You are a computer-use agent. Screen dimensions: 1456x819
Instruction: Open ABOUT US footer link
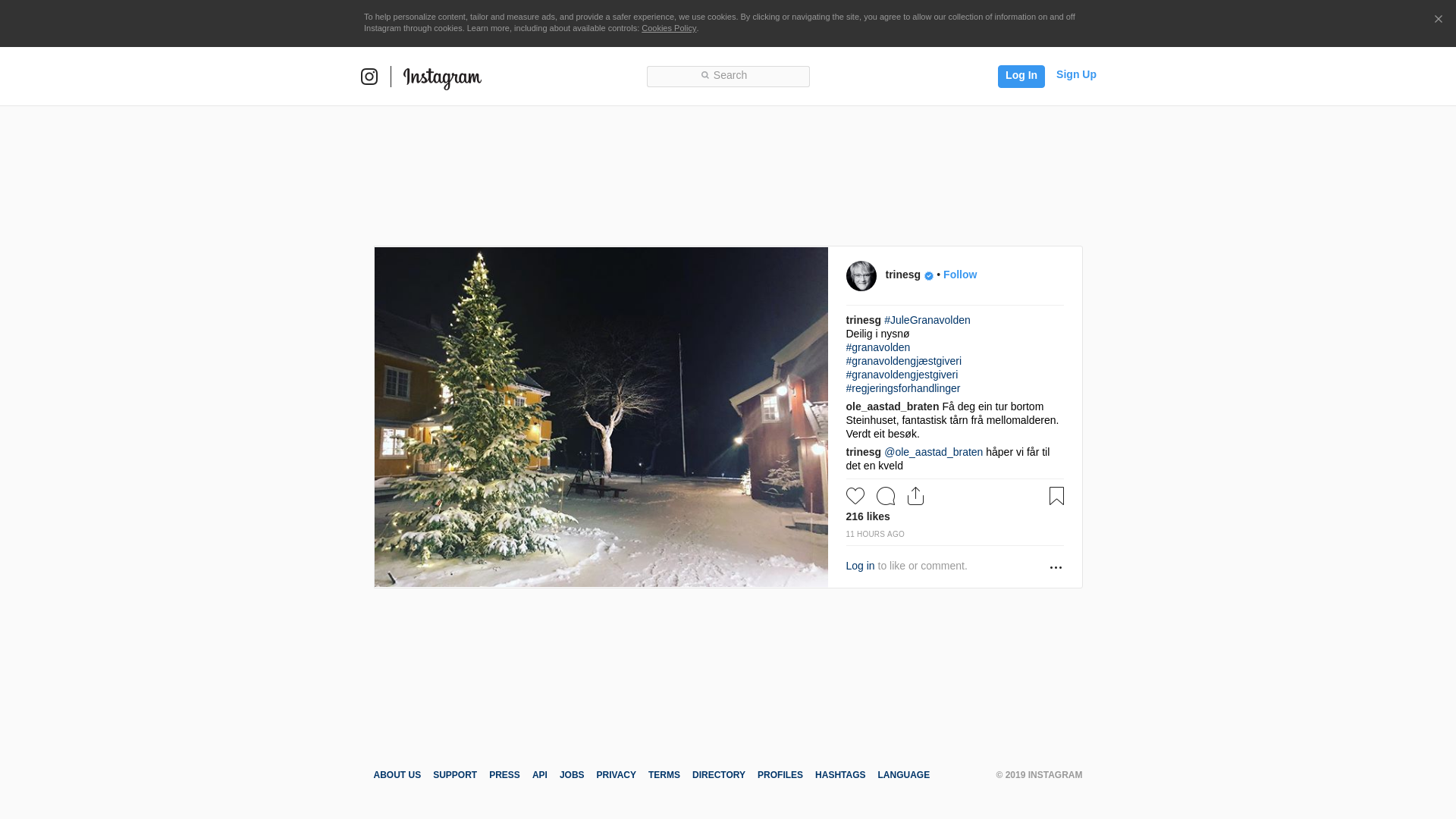click(397, 775)
